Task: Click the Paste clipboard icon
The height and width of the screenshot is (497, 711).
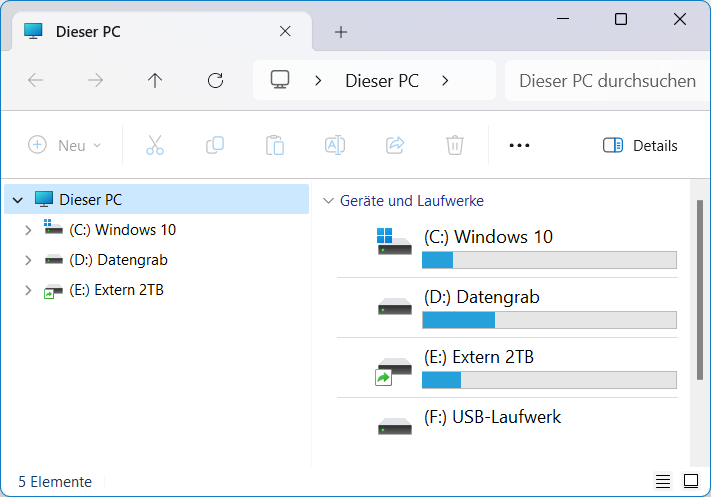Action: point(274,145)
